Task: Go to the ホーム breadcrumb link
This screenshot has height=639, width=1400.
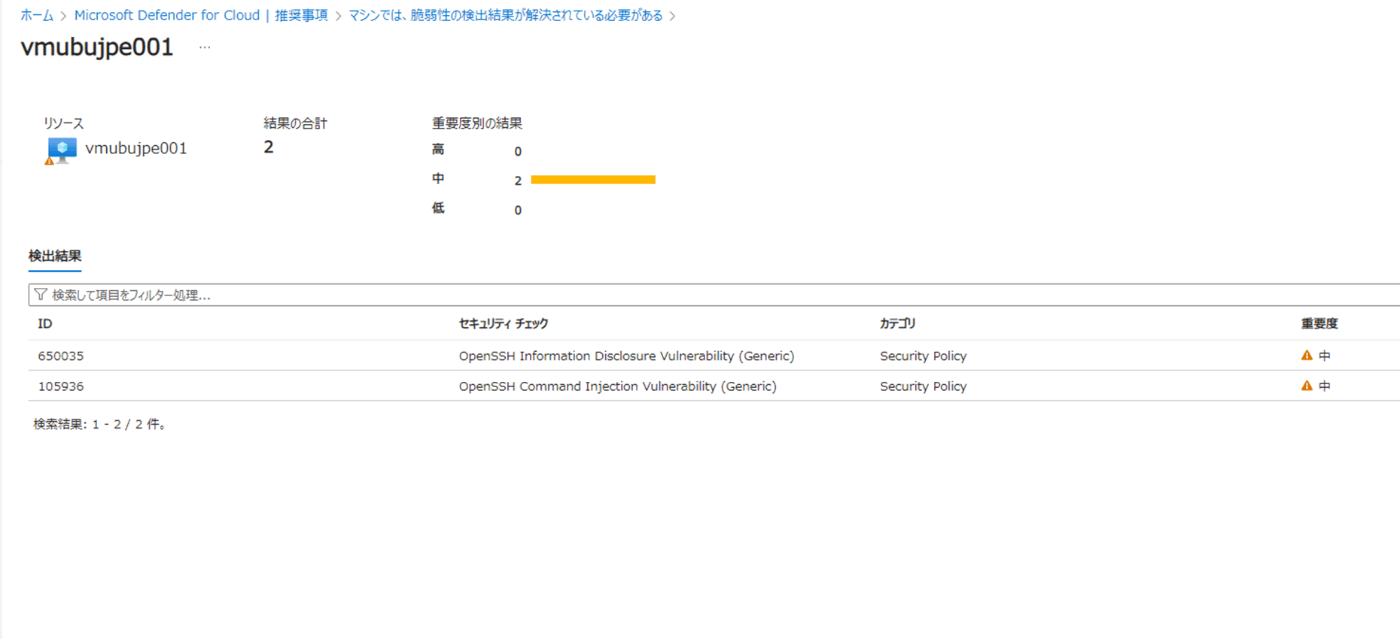Action: 37,16
